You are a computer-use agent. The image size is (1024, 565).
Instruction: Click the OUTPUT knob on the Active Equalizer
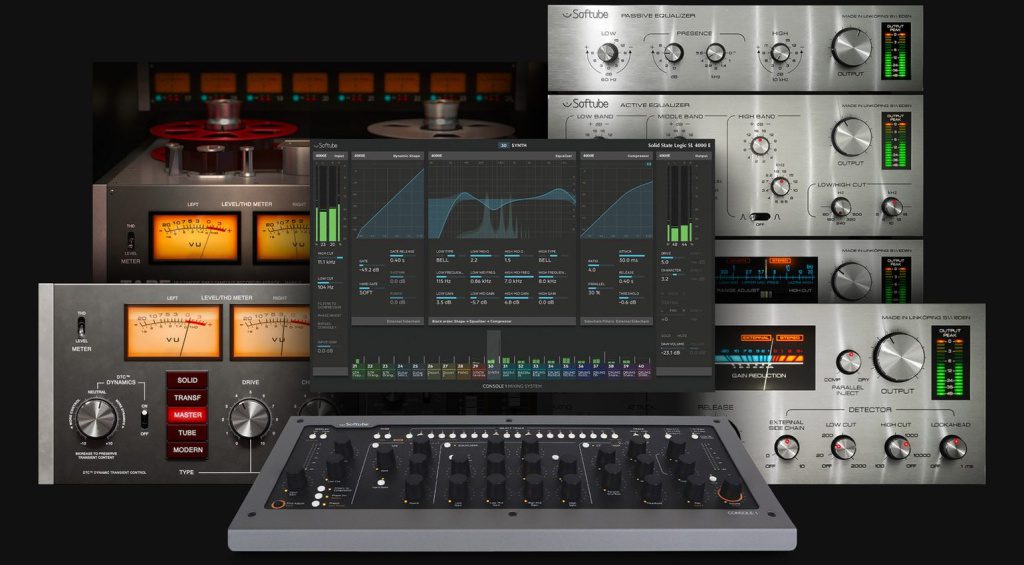tap(851, 137)
